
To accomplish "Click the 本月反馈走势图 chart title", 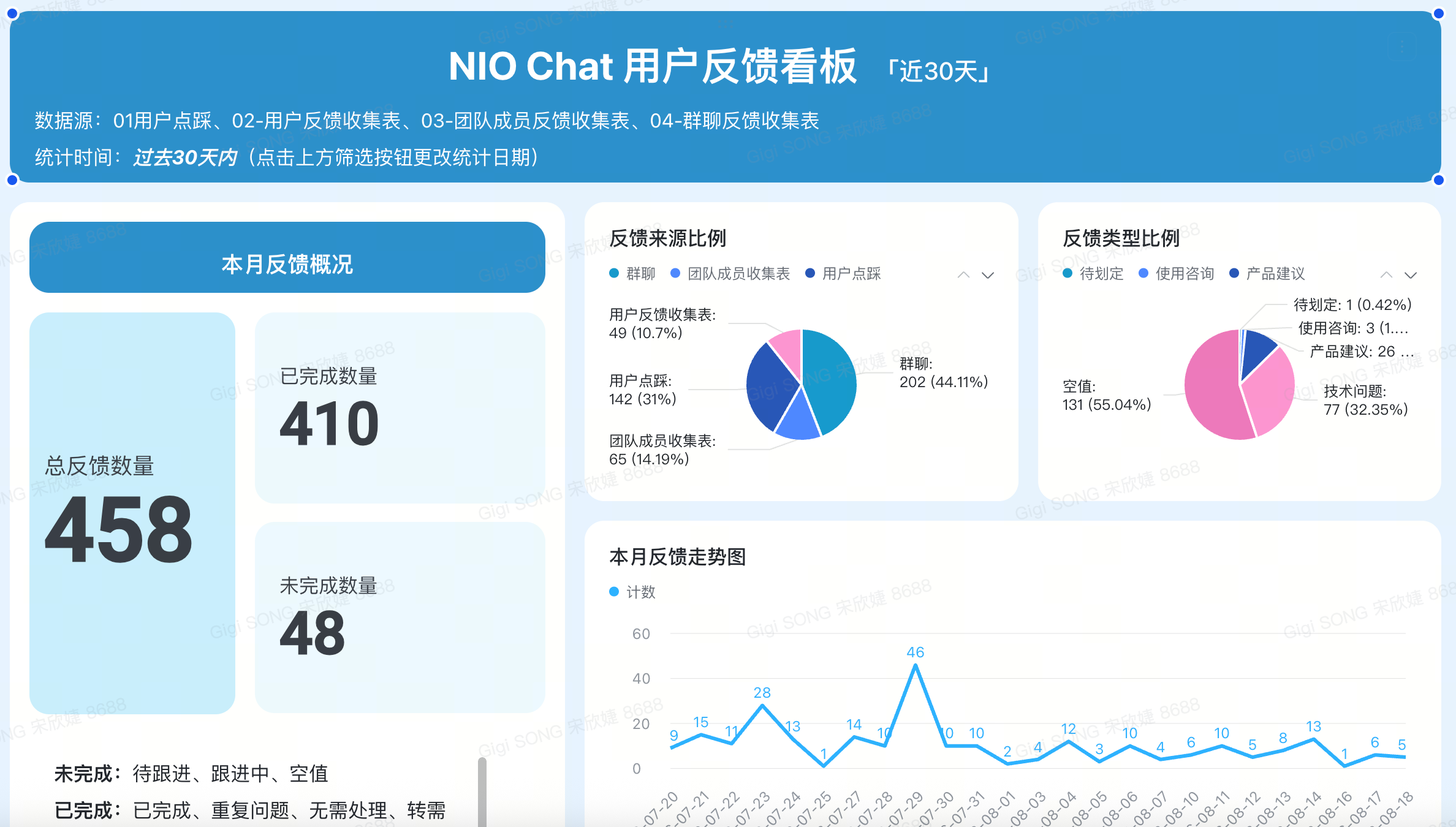I will pos(678,557).
